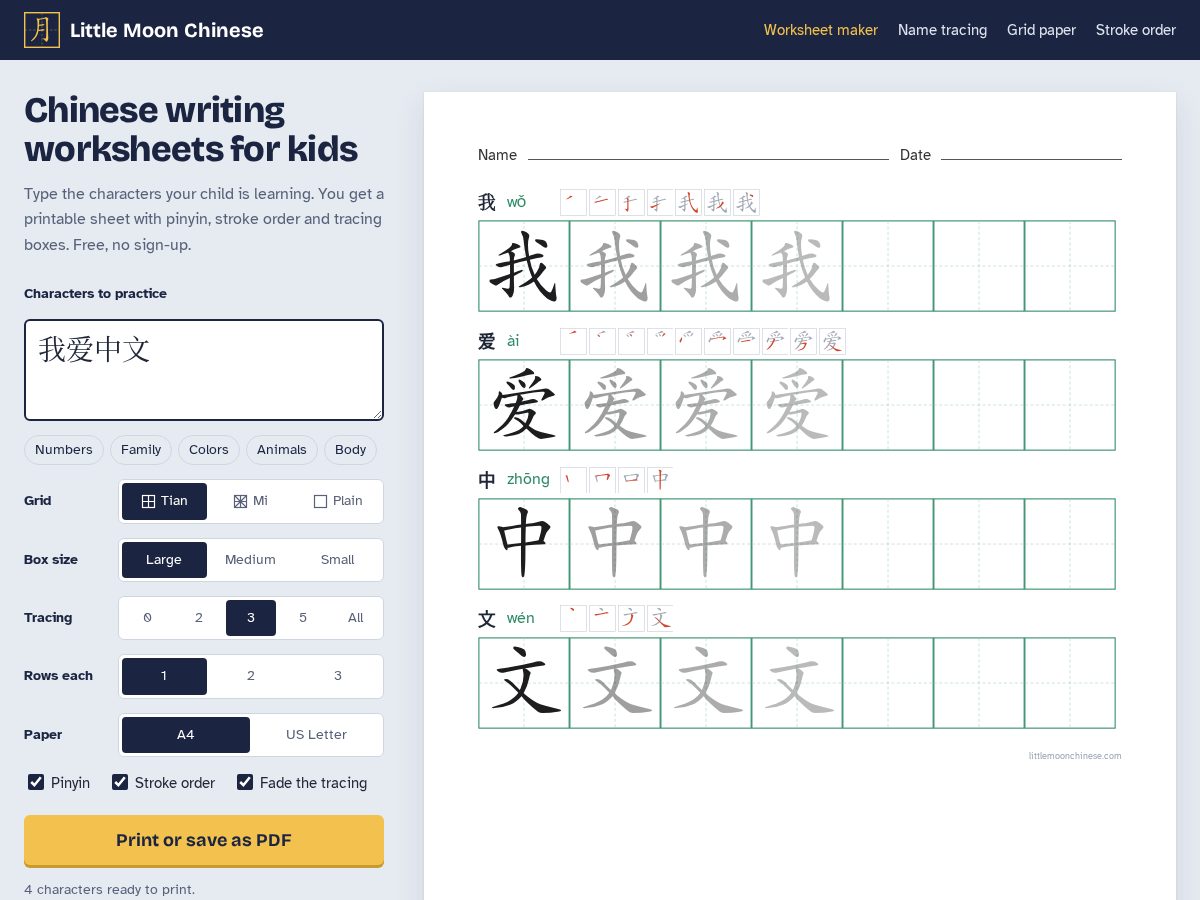This screenshot has width=1200, height=900.
Task: Click the first stroke step of 中
Action: coord(573,481)
